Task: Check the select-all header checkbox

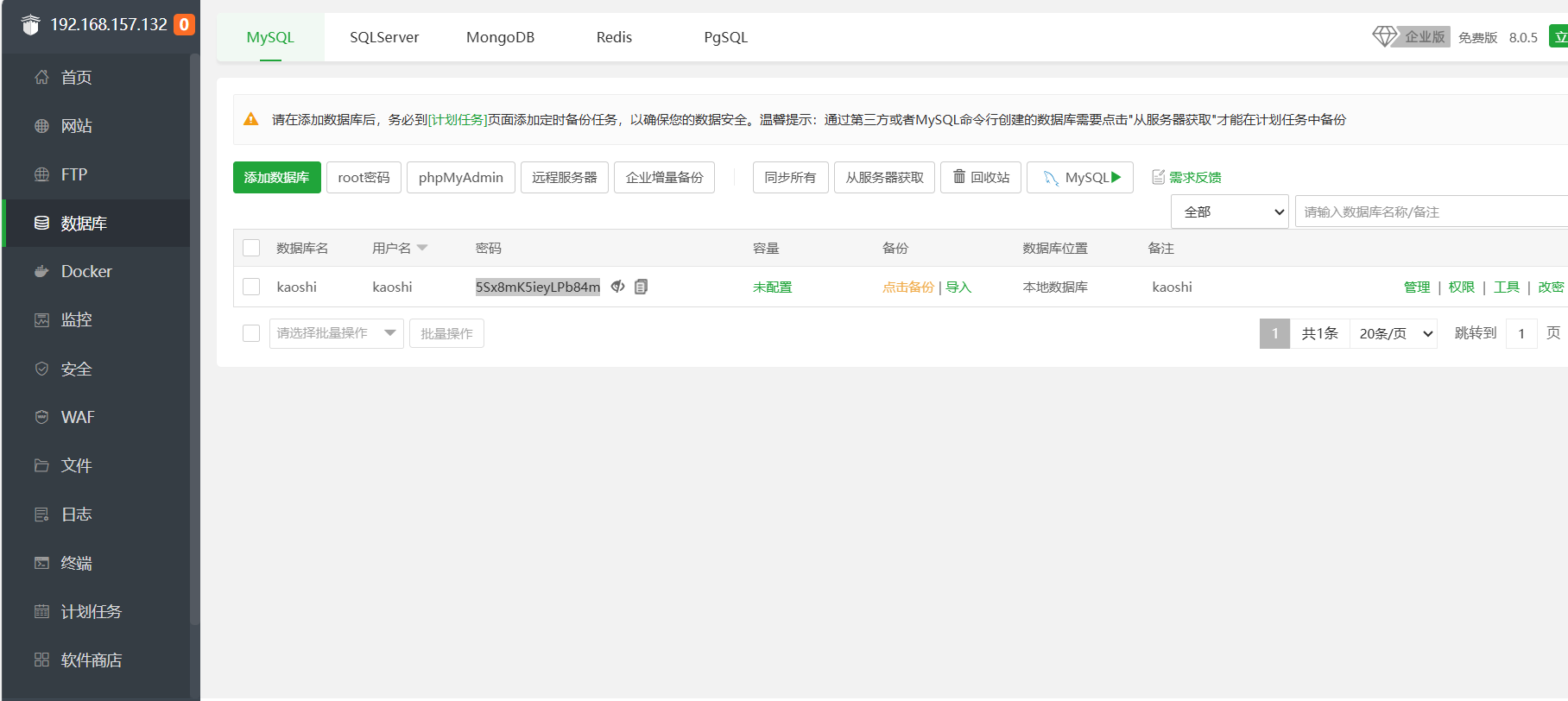Action: click(x=251, y=248)
